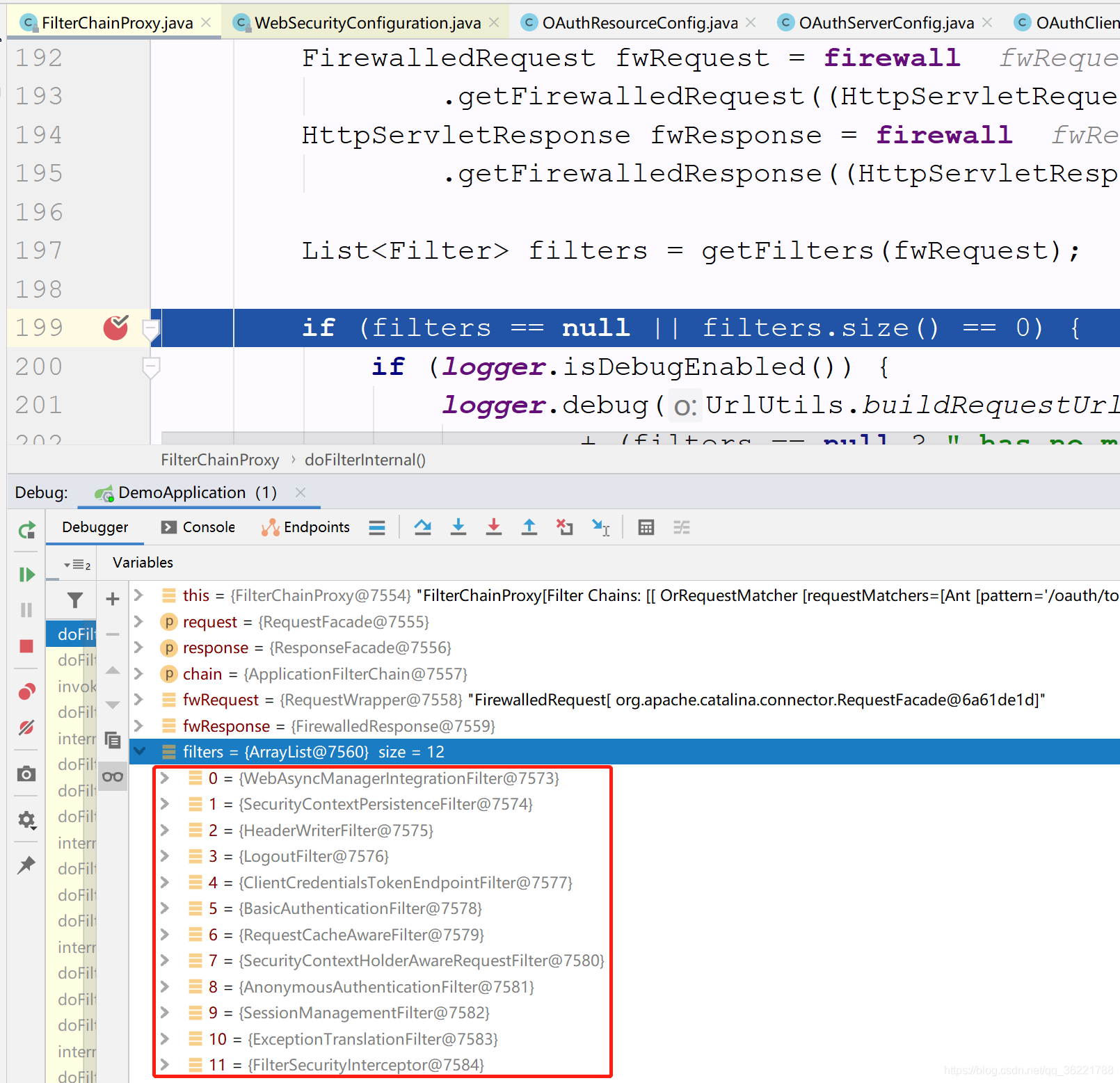Add a new watch with plus icon
This screenshot has width=1120, height=1083.
click(113, 599)
